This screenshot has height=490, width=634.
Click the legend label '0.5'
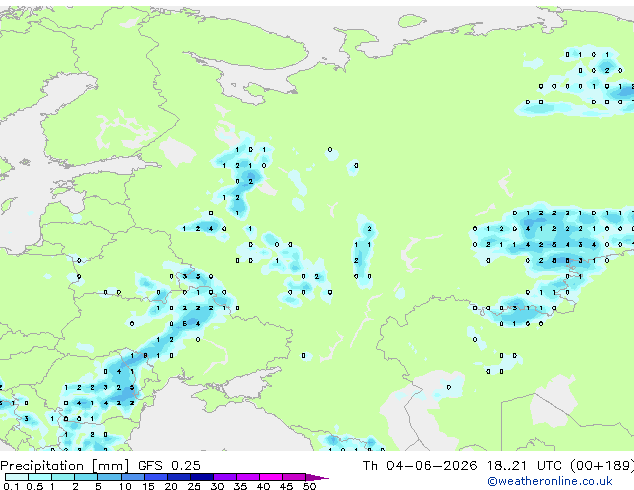click(x=35, y=486)
